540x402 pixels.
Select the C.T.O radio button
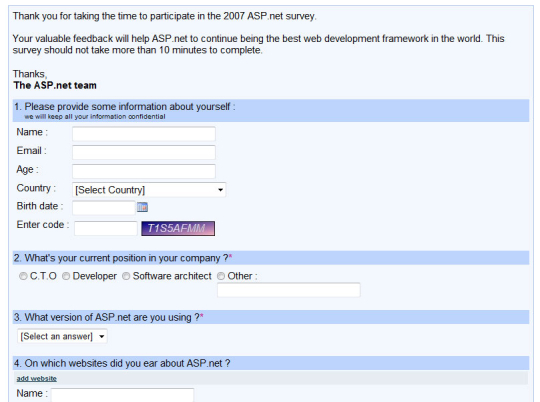tap(23, 276)
